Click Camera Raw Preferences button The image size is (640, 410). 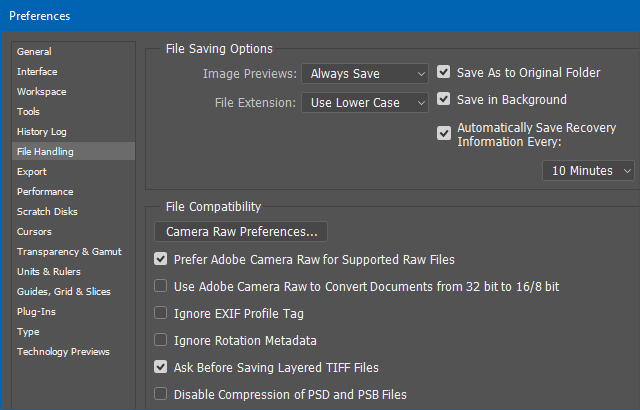(241, 232)
